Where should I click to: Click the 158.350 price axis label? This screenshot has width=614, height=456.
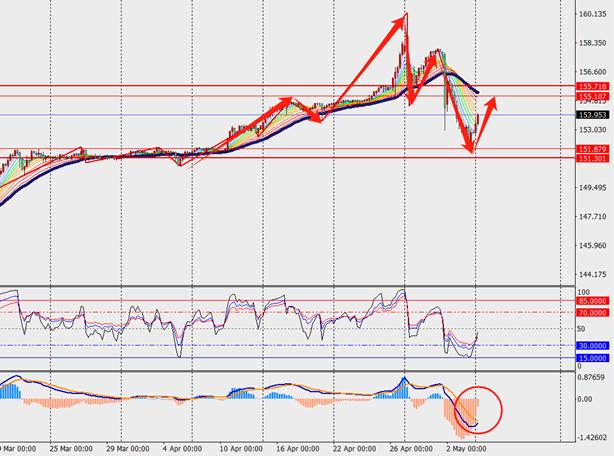(592, 43)
